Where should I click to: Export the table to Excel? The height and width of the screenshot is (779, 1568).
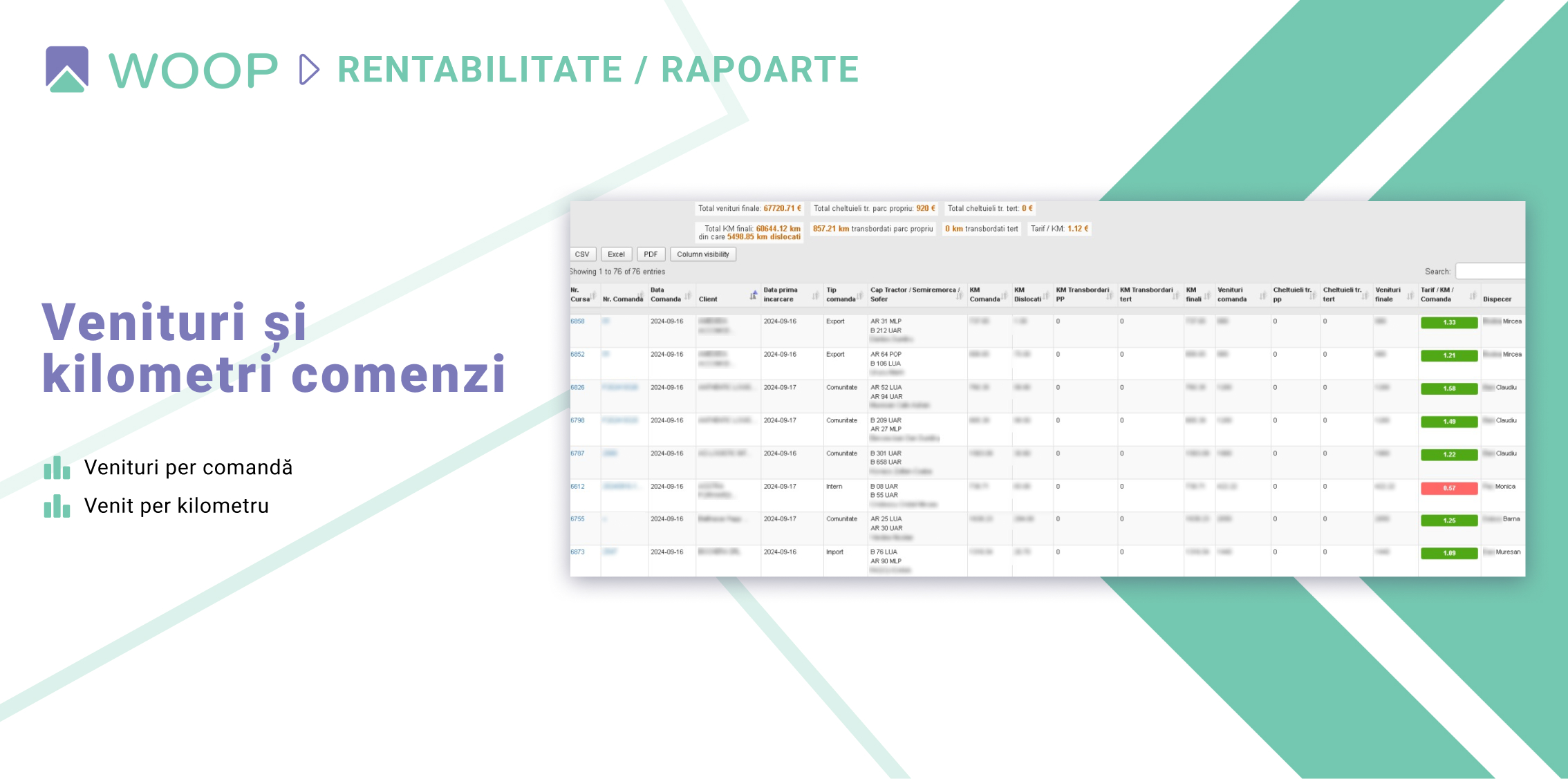pos(617,254)
